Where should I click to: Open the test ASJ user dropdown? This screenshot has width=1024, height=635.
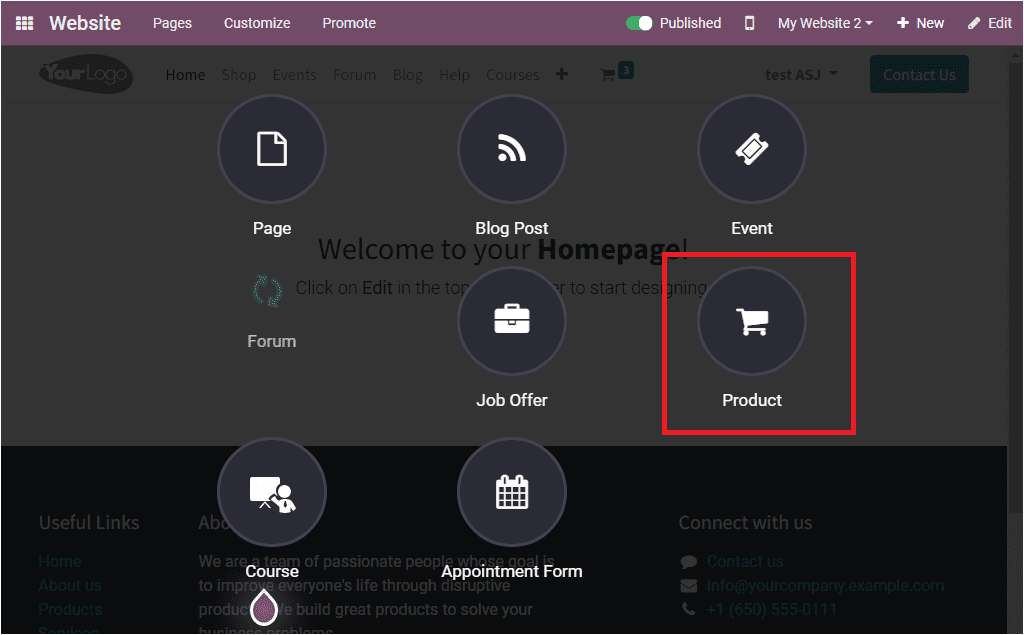[799, 74]
